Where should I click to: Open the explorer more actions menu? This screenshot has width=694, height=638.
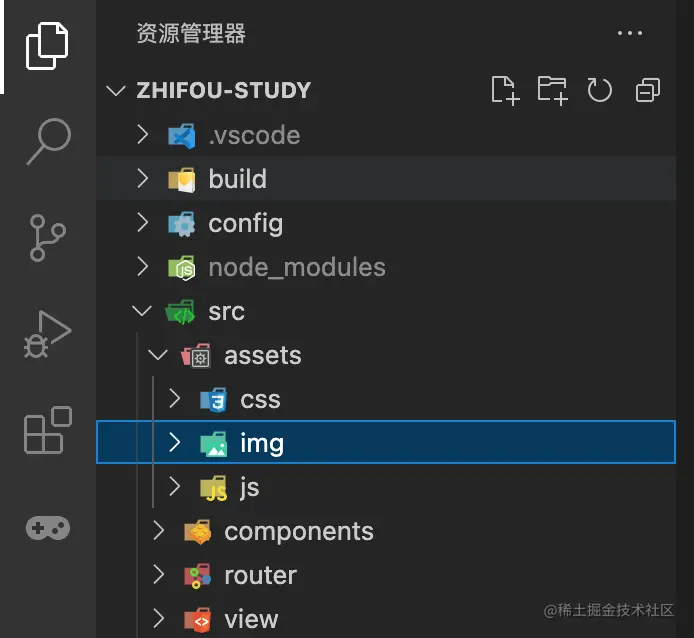(x=630, y=33)
